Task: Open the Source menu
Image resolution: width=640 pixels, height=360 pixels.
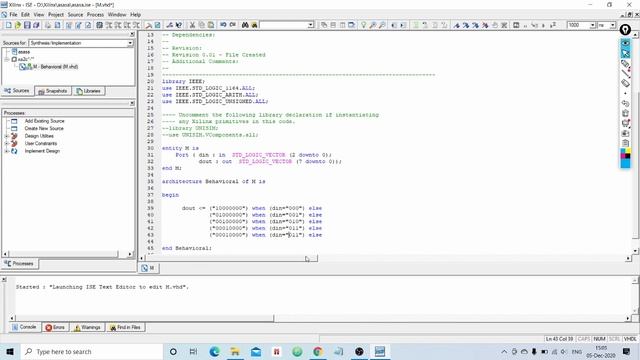Action: pyautogui.click(x=75, y=14)
